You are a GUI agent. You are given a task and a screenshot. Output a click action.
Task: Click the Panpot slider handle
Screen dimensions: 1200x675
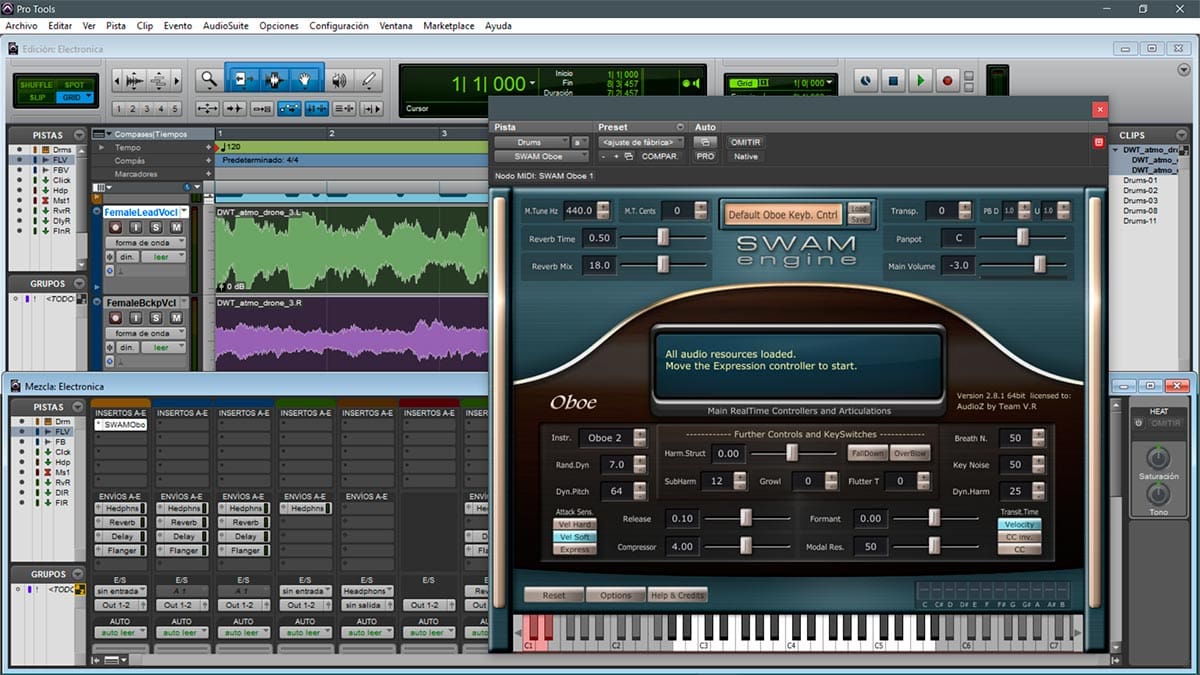pyautogui.click(x=1022, y=238)
